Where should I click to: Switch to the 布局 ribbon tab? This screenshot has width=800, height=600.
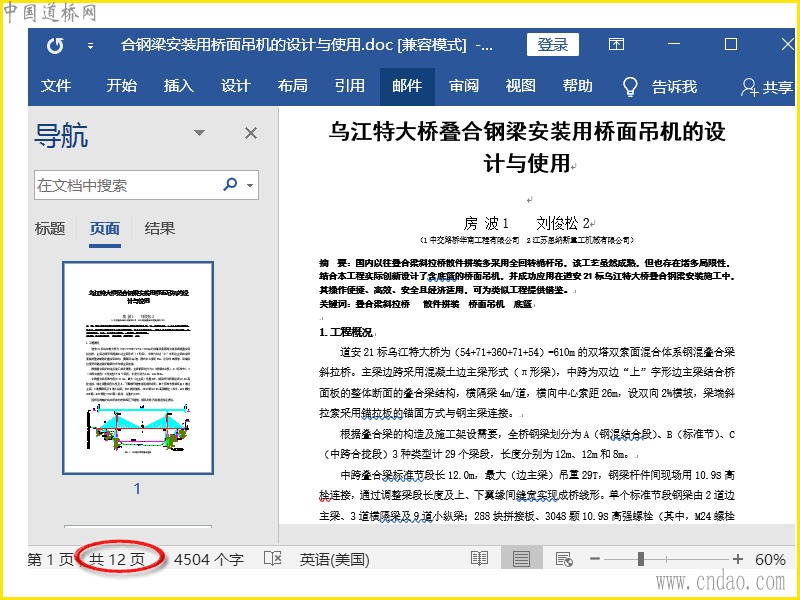[293, 86]
